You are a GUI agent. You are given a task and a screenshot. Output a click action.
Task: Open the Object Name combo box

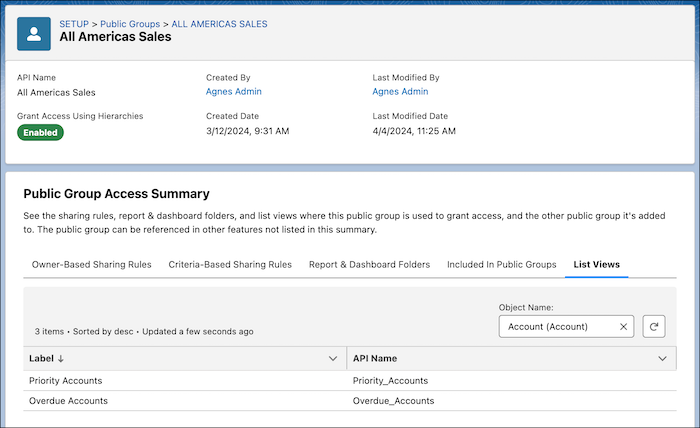pyautogui.click(x=558, y=326)
